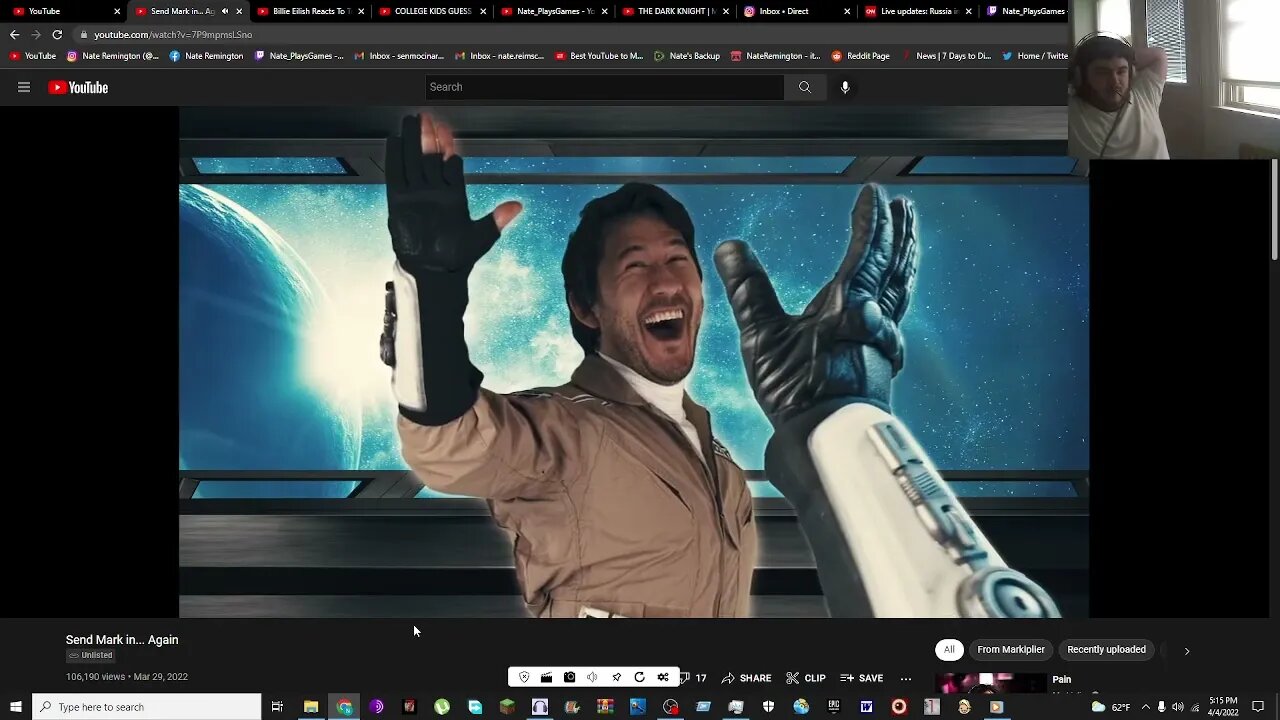Select the From Markiplier chip

[x=1011, y=650]
